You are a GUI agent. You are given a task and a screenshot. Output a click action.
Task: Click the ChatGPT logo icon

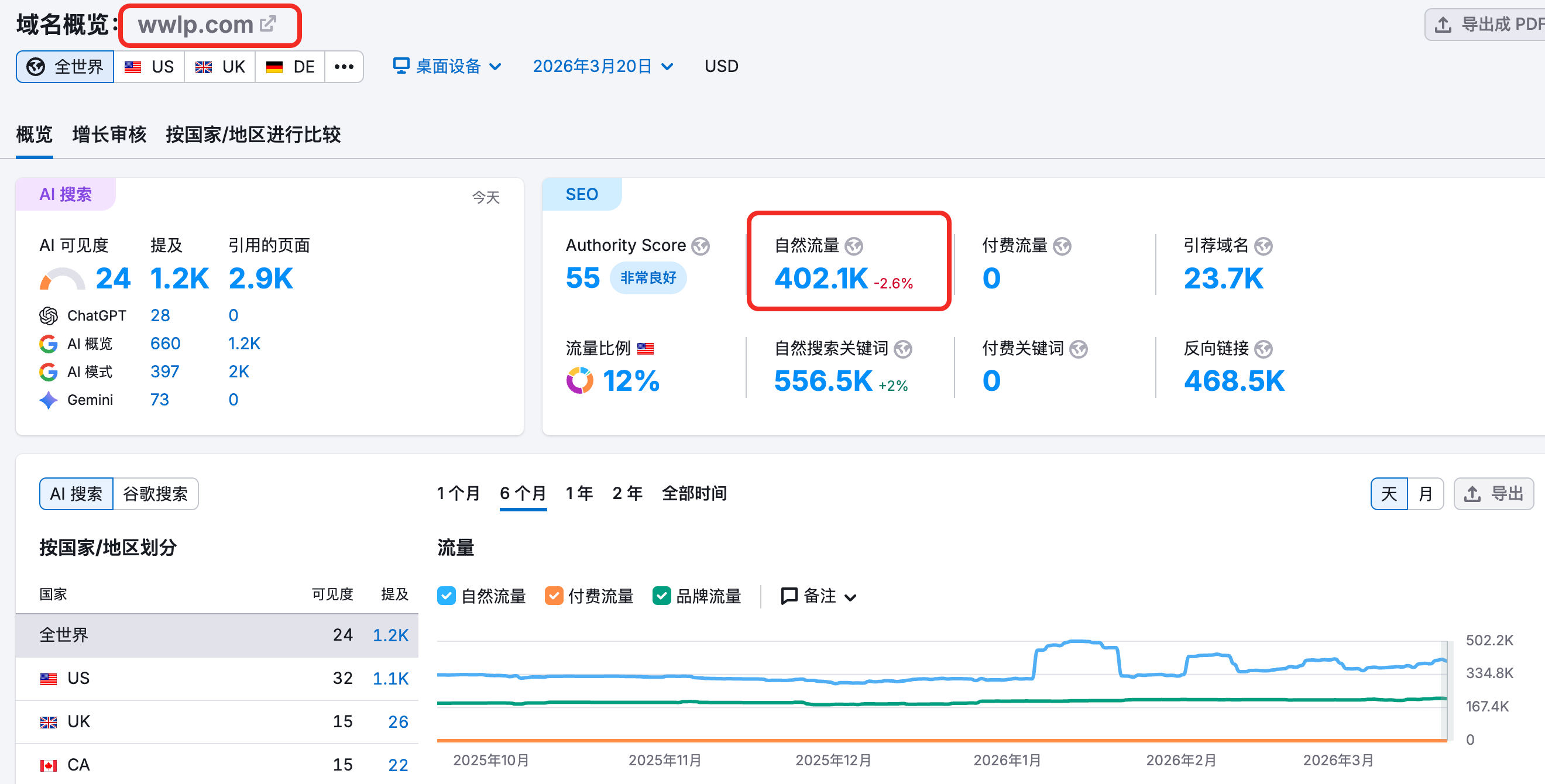[x=49, y=315]
